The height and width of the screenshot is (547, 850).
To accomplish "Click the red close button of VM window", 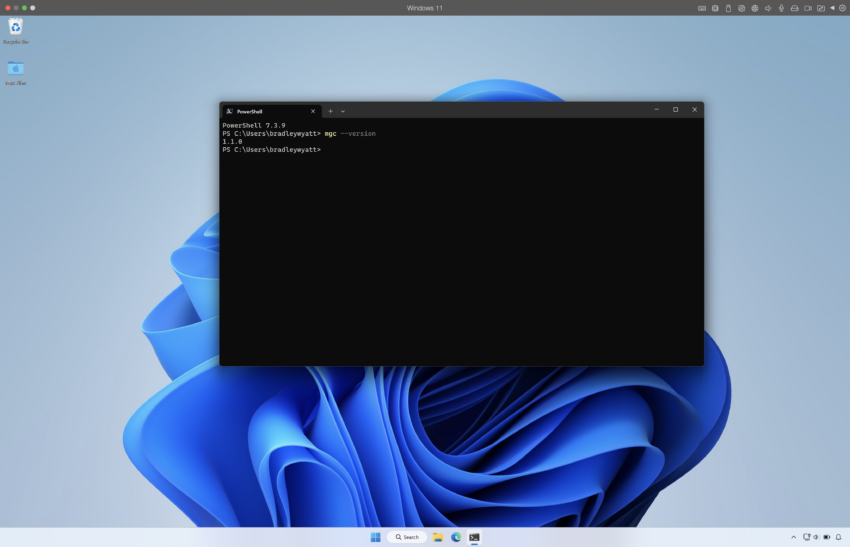I will tap(8, 8).
